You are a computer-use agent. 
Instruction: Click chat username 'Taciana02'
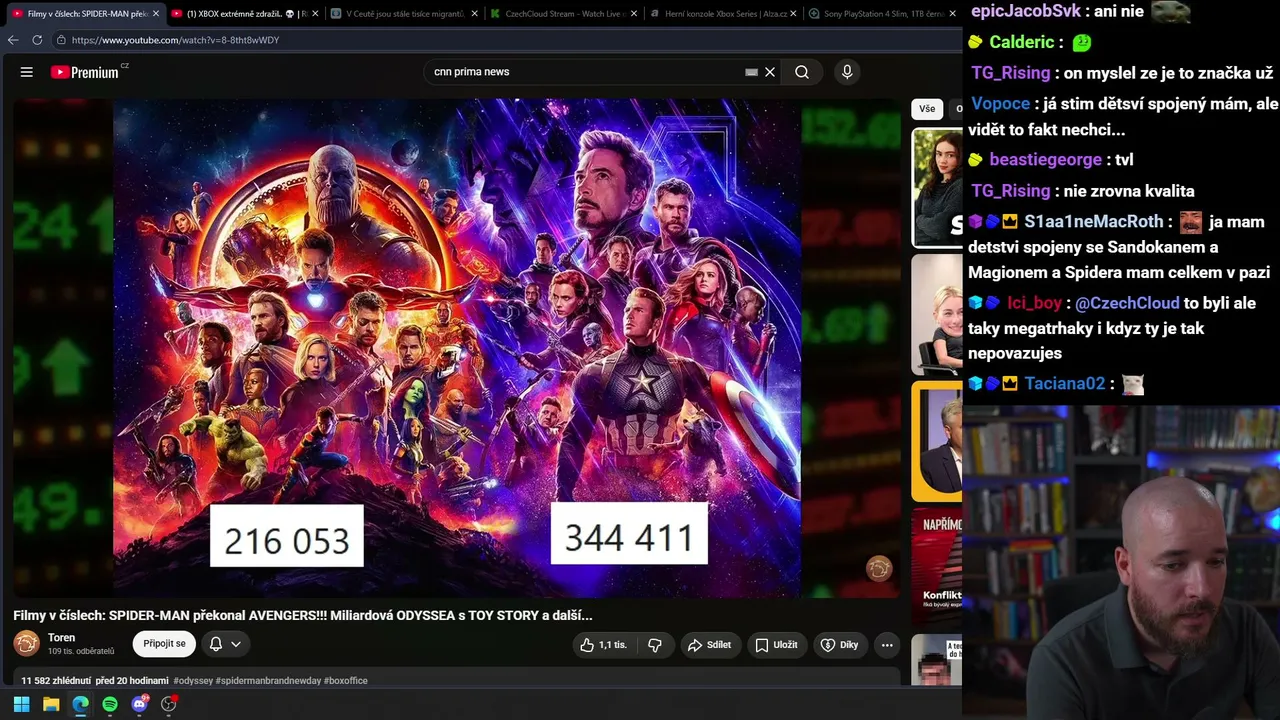click(1065, 384)
